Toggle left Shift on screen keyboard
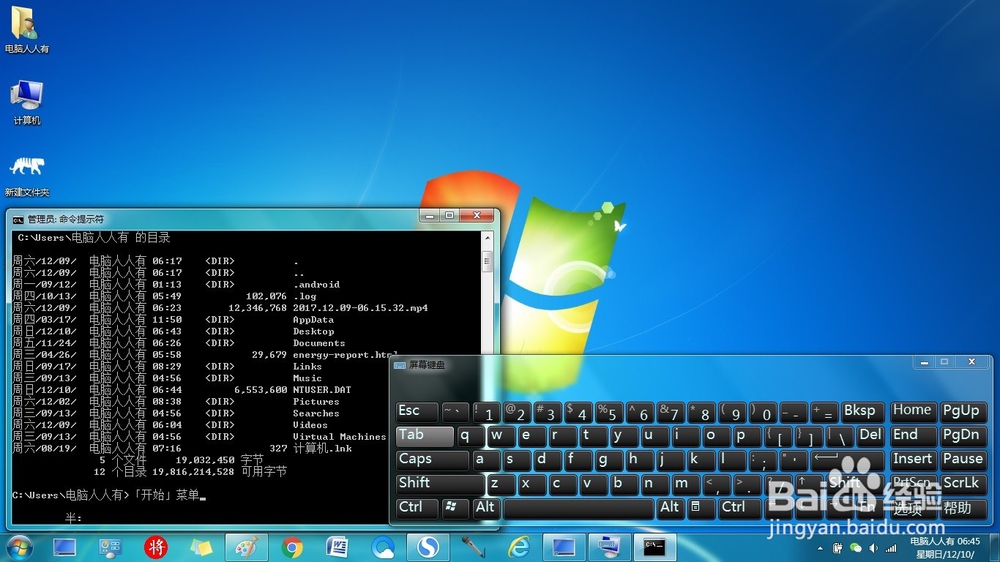The height and width of the screenshot is (562, 1000). (x=439, y=484)
